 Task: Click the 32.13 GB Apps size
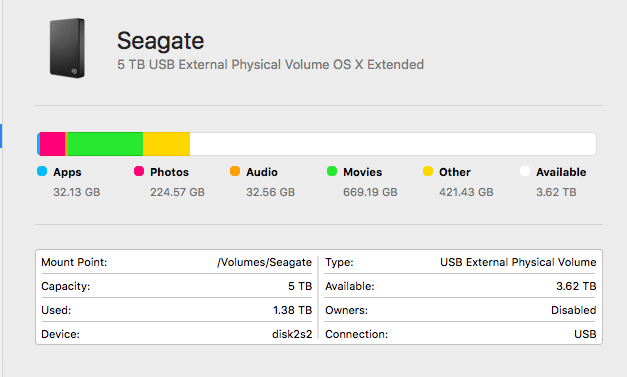77,192
